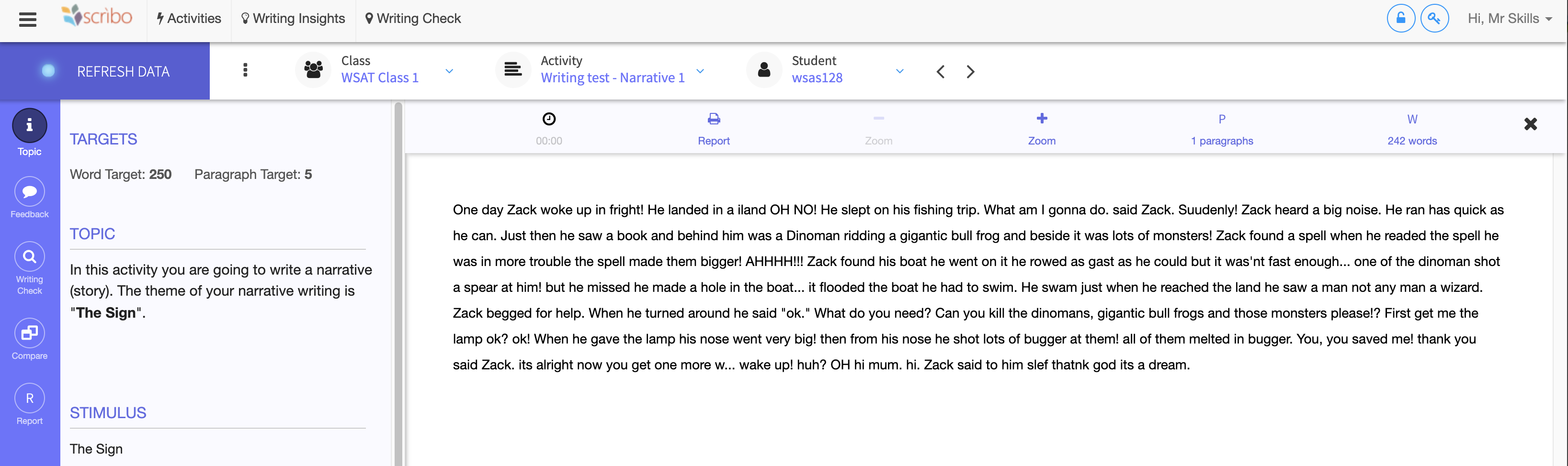1568x466 pixels.
Task: Click the left panel vertical scrollbar
Action: pyautogui.click(x=398, y=284)
